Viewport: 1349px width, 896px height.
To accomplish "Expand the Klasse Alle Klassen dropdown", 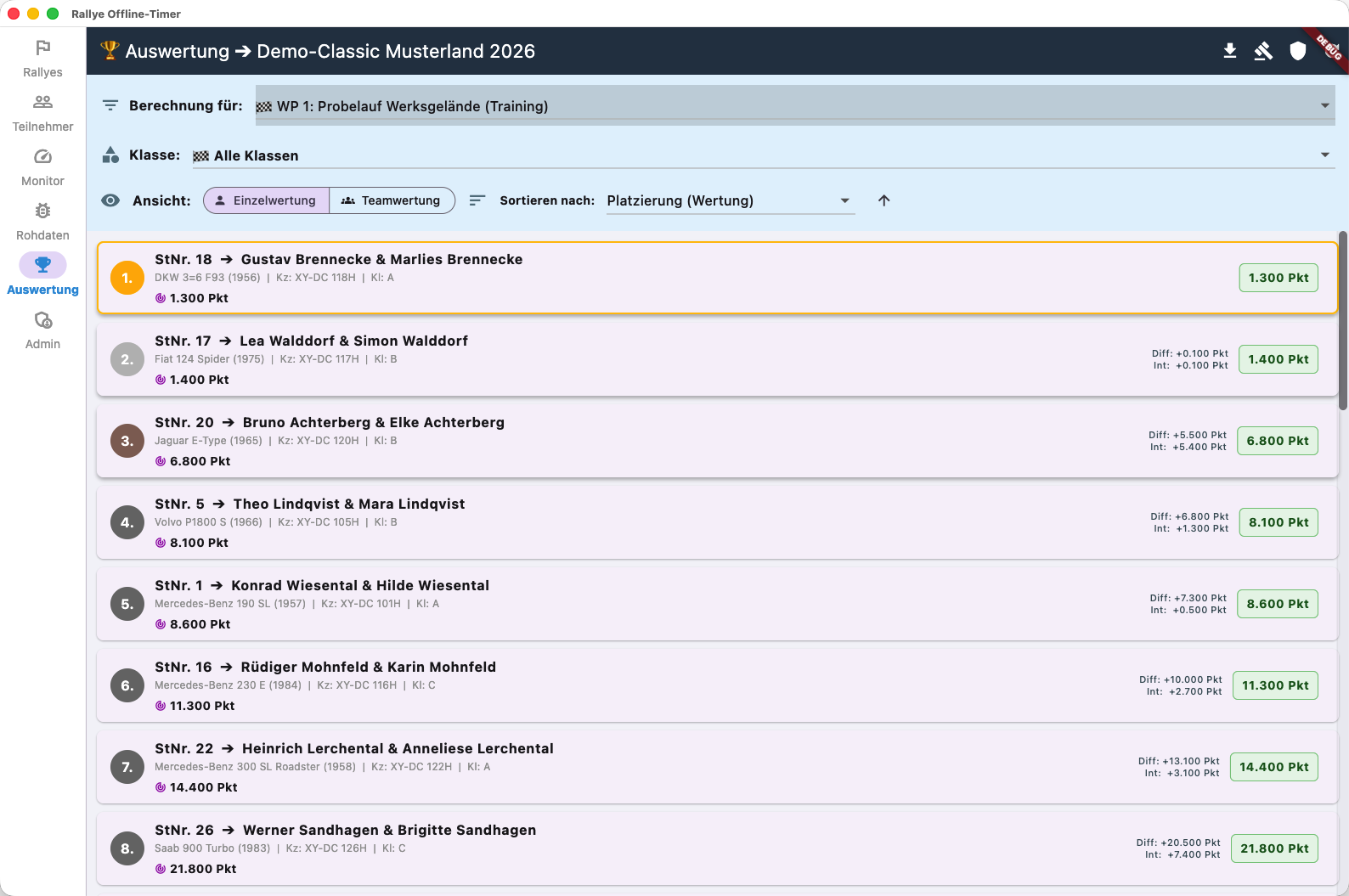I will pos(764,155).
